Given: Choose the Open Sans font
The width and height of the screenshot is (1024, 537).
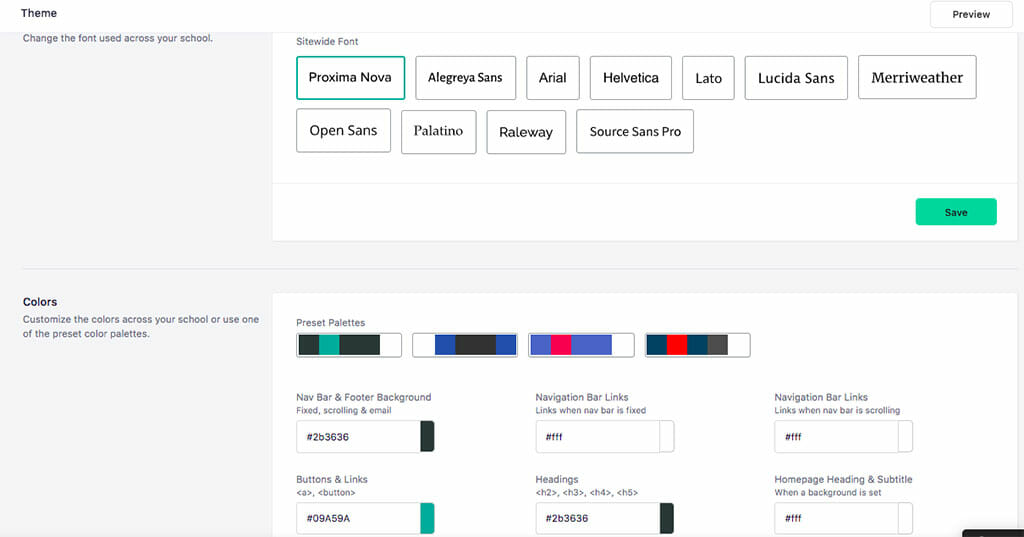Looking at the screenshot, I should click(343, 131).
